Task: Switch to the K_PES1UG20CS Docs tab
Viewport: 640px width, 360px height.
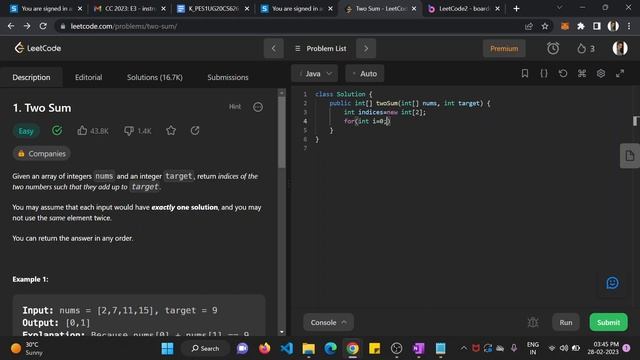Action: [x=214, y=9]
